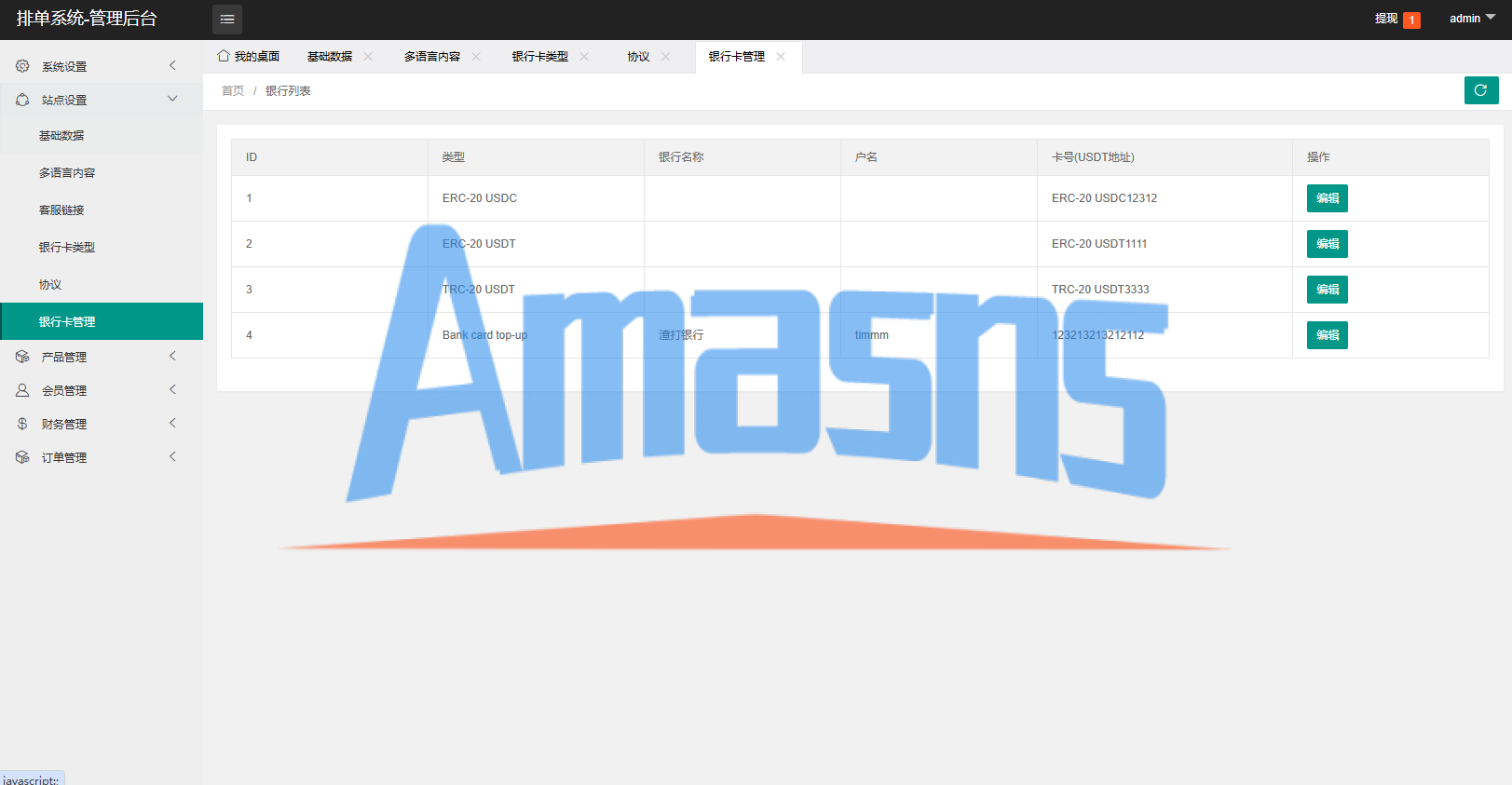1512x785 pixels.
Task: Expand the 订单管理 menu chevron
Action: click(172, 456)
